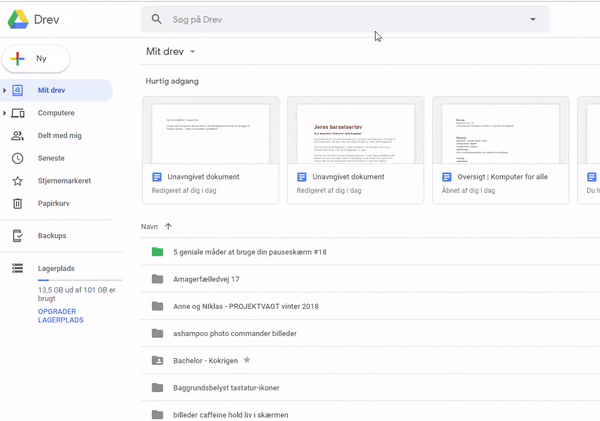Expand the Mit drev tree arrow
600x421 pixels.
tap(5, 90)
